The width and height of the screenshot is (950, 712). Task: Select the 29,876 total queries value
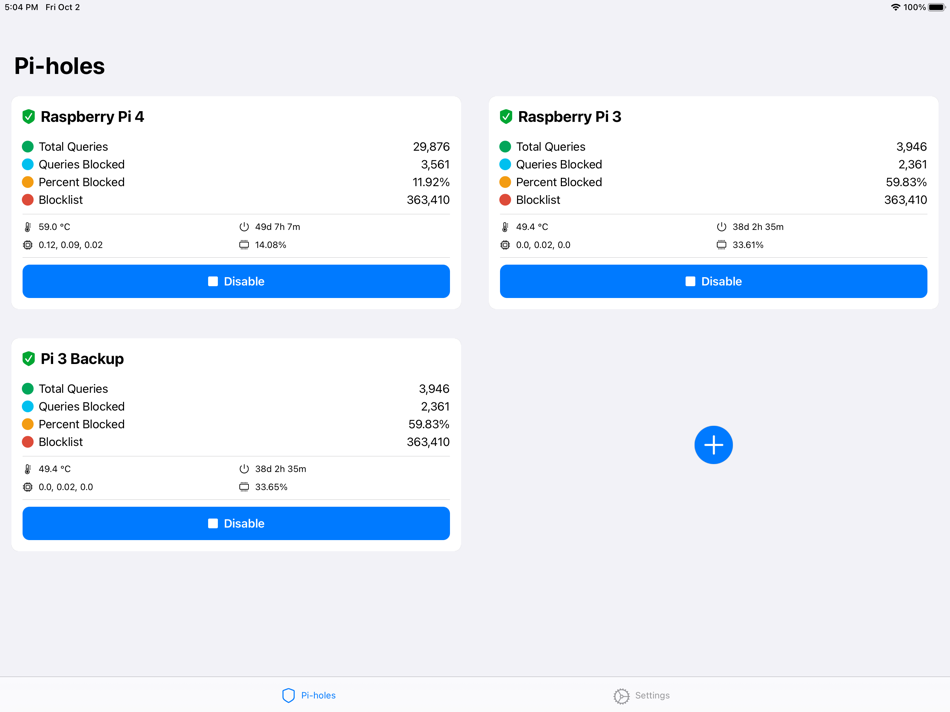coord(431,147)
